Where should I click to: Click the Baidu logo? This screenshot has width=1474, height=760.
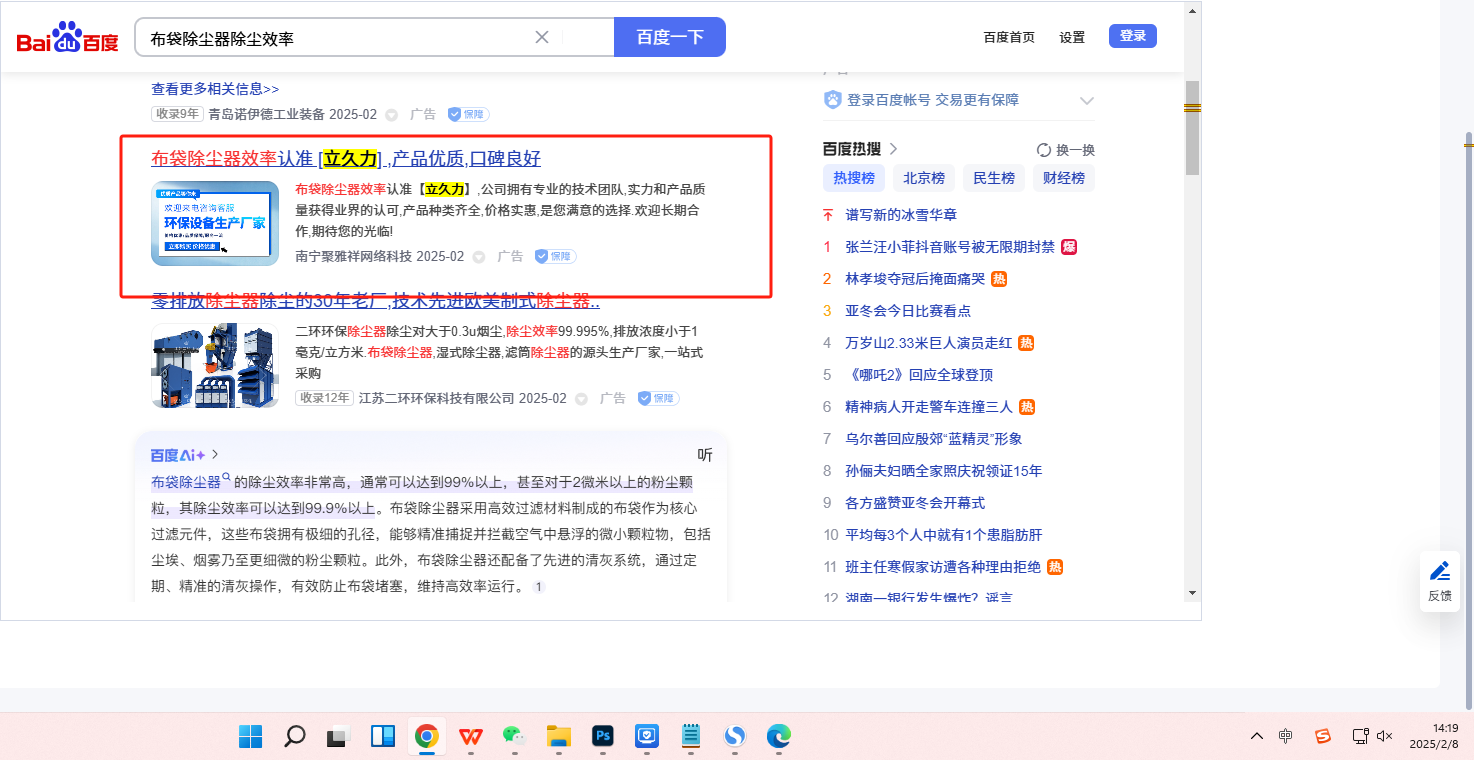click(x=67, y=38)
